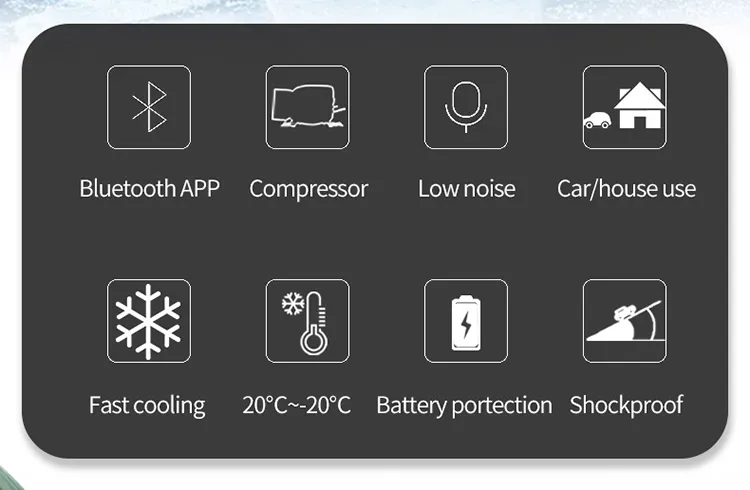Select the car and house icon
750x490 pixels.
coord(625,107)
